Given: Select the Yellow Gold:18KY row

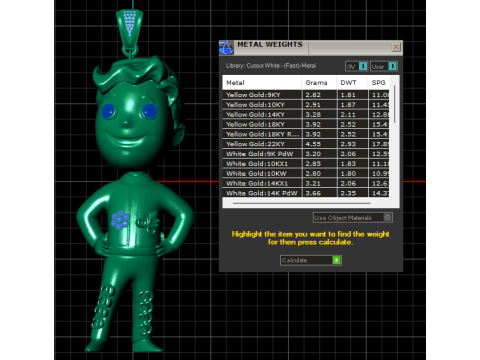Looking at the screenshot, I should click(x=306, y=124).
